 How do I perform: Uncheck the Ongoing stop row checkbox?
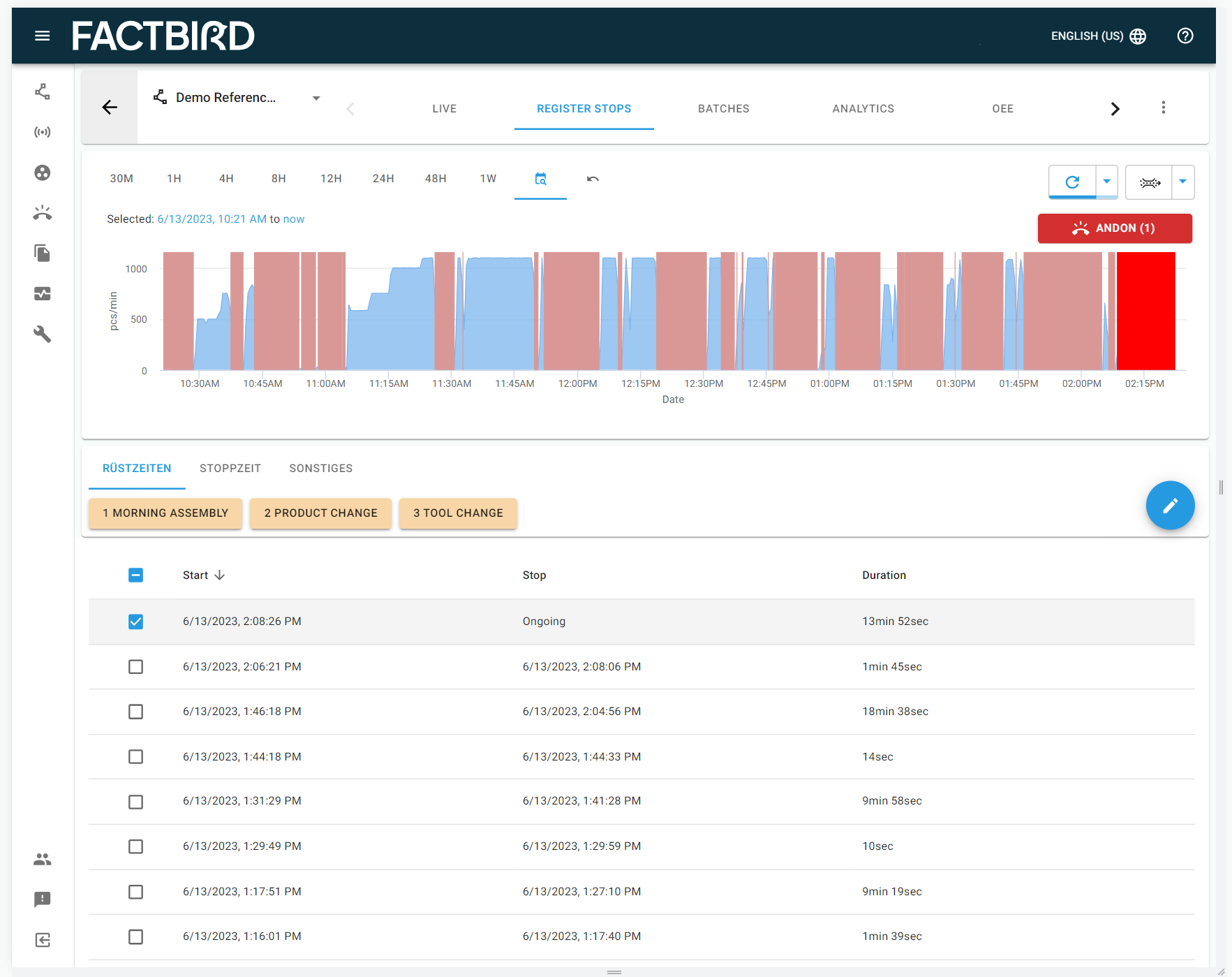[135, 621]
